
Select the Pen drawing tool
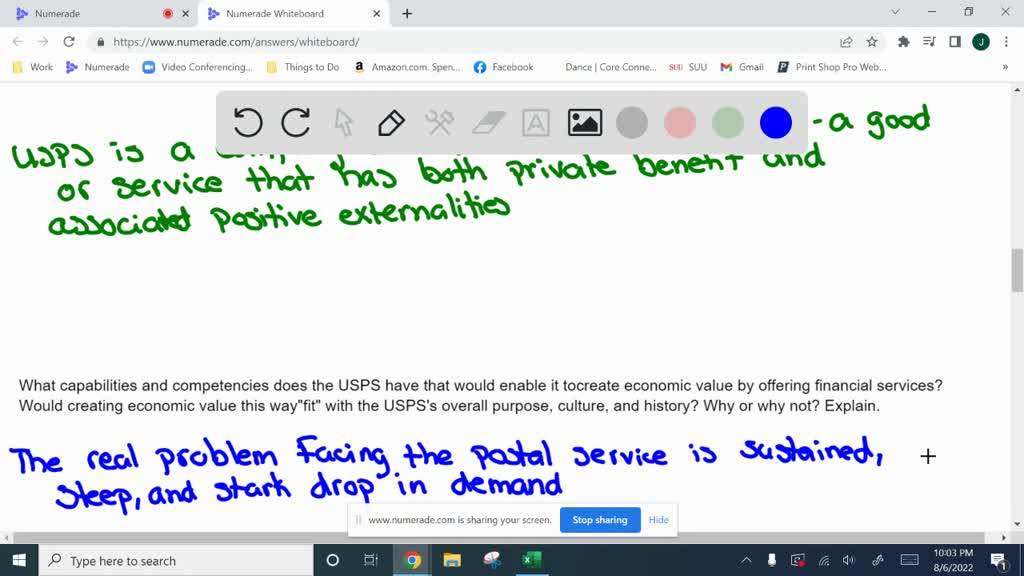click(x=390, y=122)
